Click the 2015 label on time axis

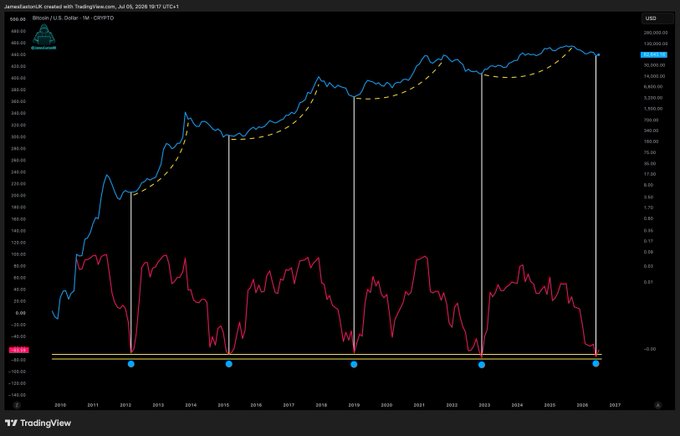click(x=223, y=405)
